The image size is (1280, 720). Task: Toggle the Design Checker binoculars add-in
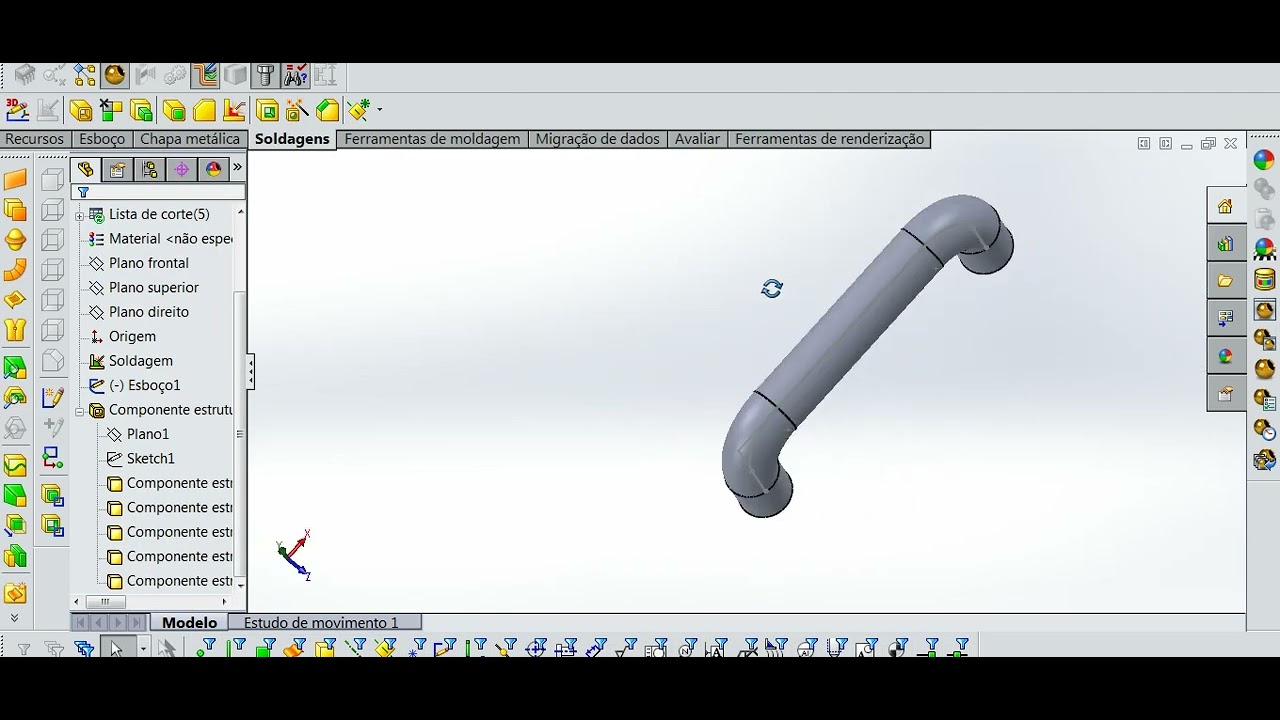point(296,75)
